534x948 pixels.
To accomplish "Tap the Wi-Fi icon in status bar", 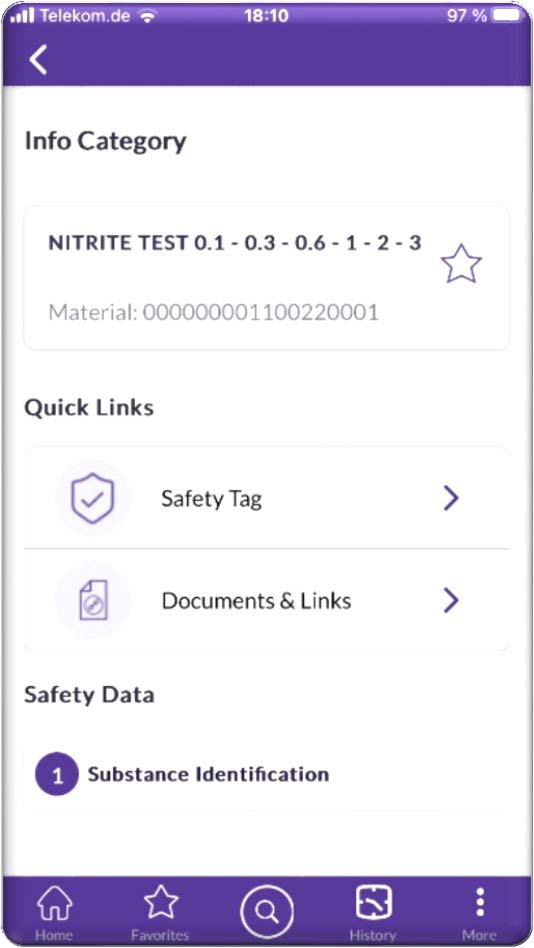I will click(146, 16).
